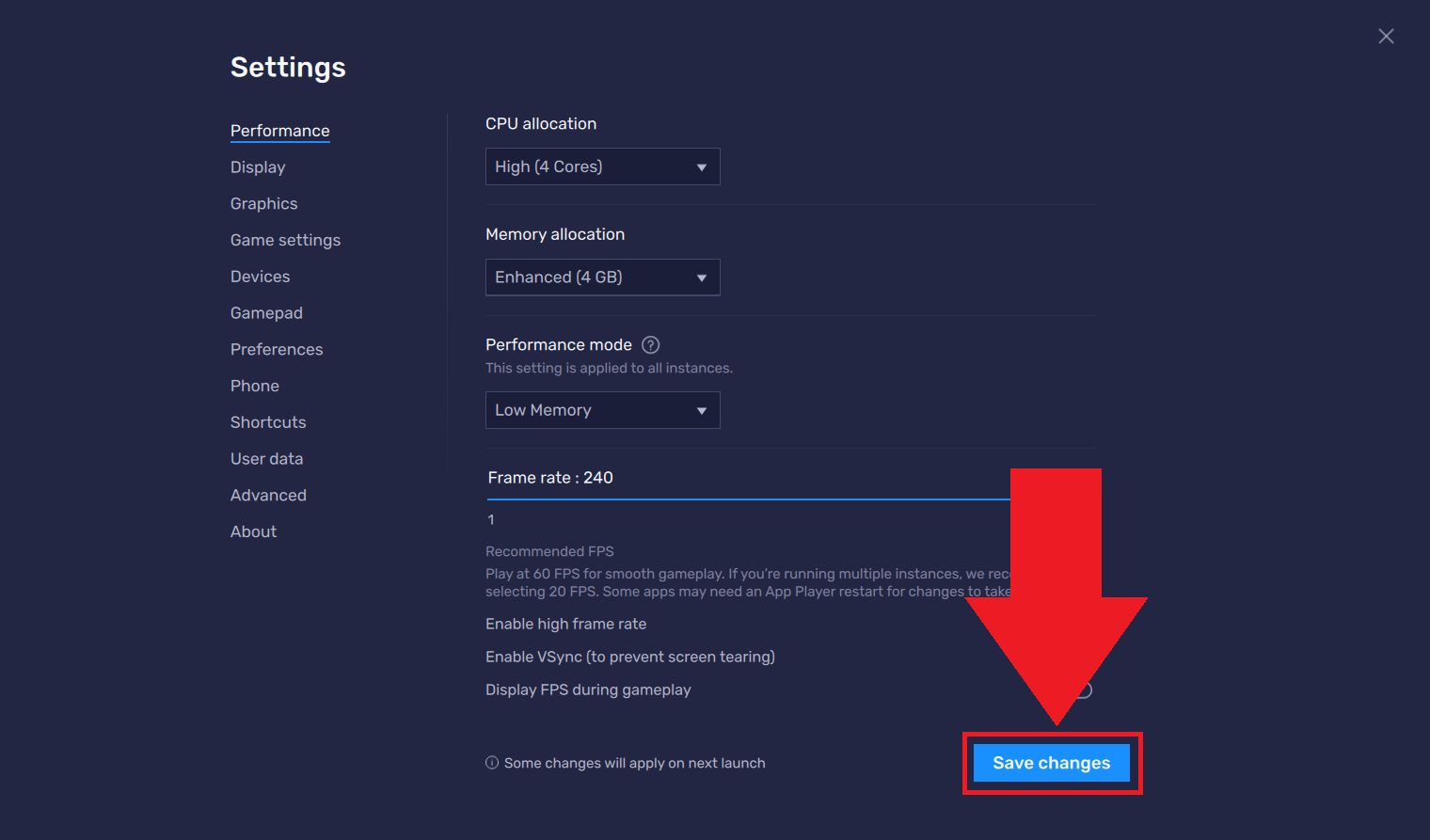This screenshot has height=840, width=1430.
Task: Open the Shortcuts section
Action: (x=268, y=422)
